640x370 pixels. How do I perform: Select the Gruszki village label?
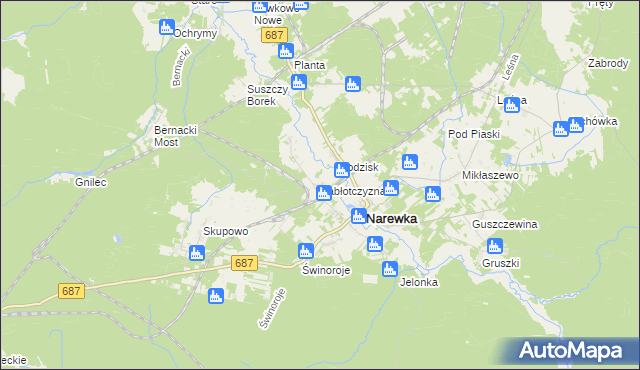500,263
